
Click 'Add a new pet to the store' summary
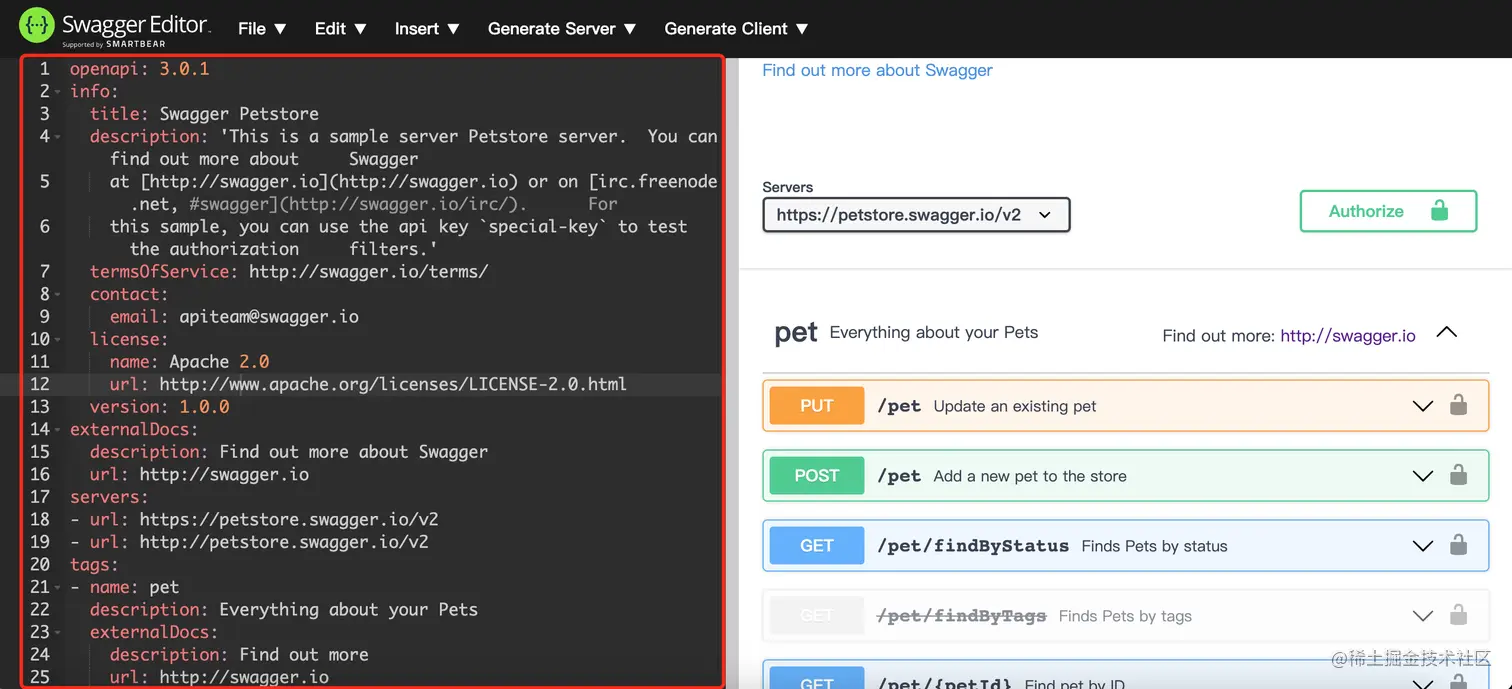coord(1030,476)
